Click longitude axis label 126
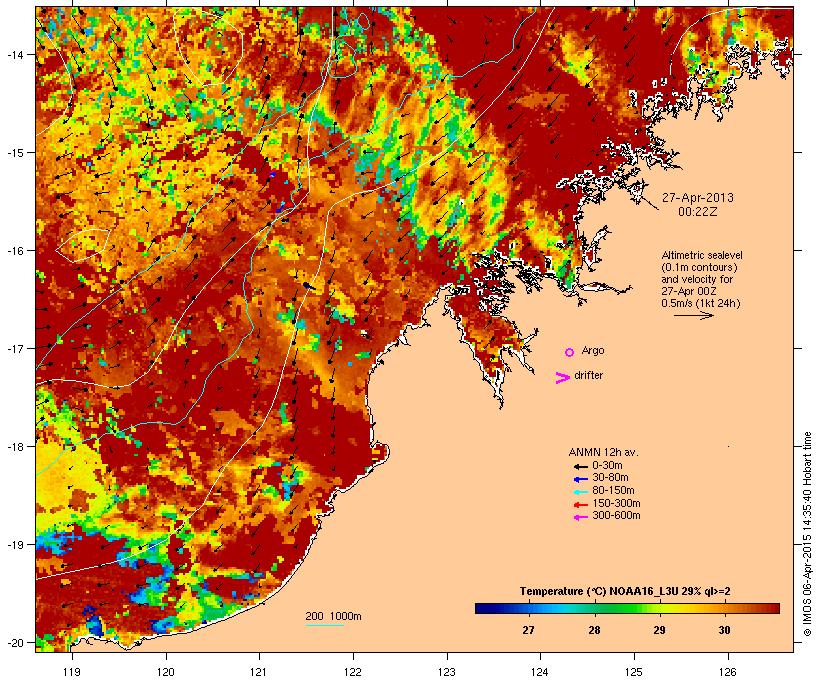This screenshot has height=680, width=820. [728, 672]
